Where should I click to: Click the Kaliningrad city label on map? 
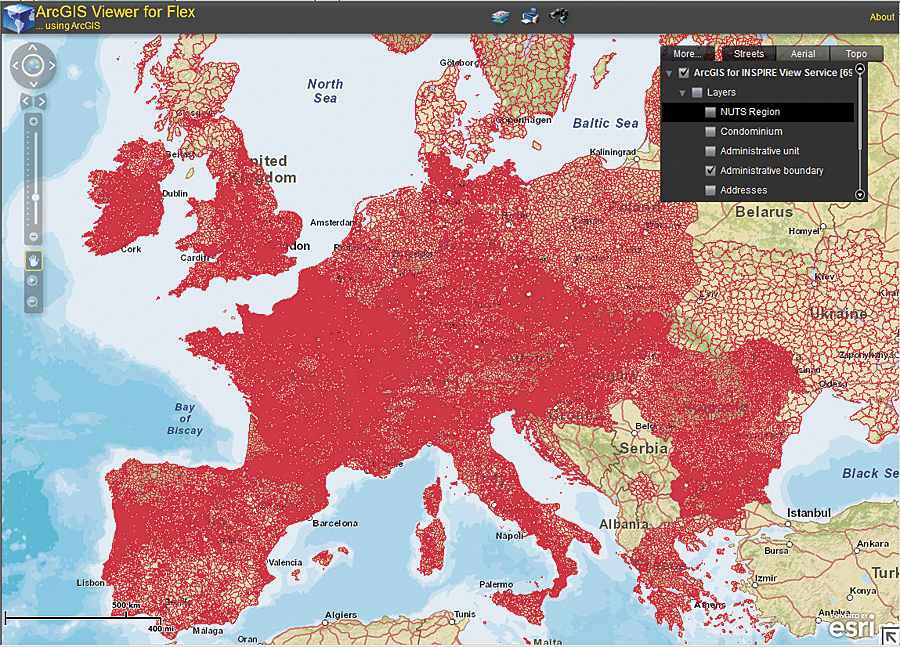coord(612,152)
